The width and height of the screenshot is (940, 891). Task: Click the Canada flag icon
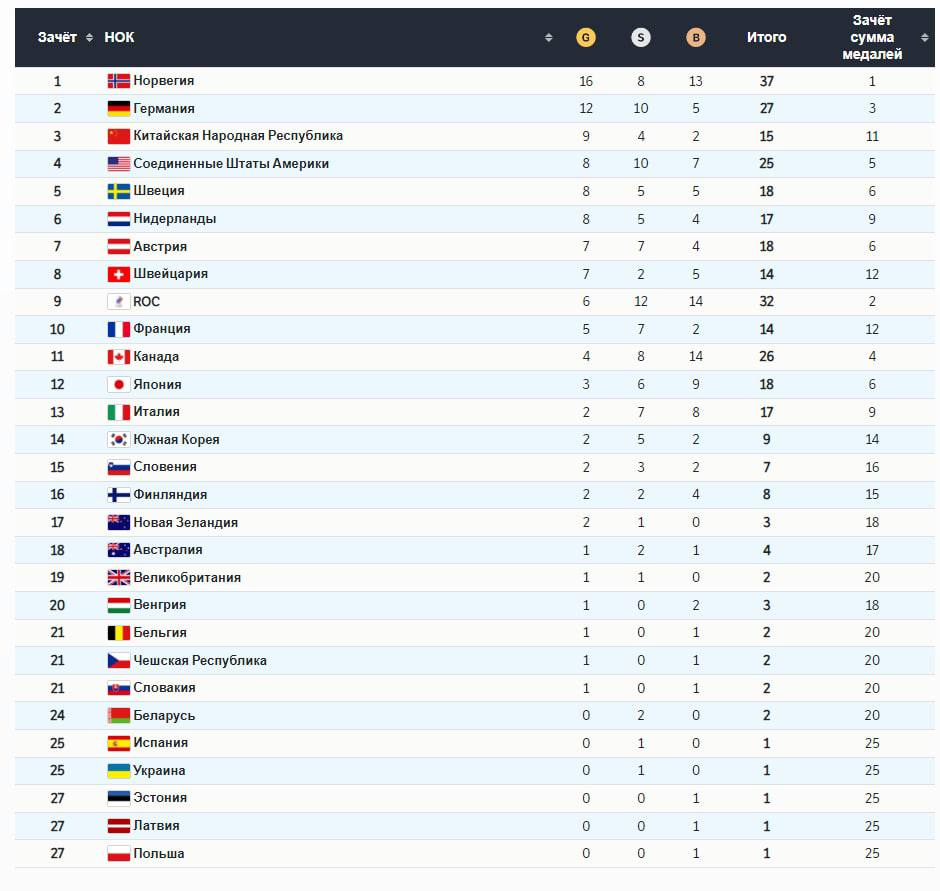coord(119,357)
